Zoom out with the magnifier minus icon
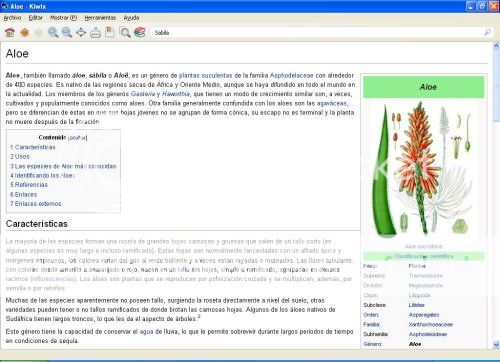Image resolution: width=500 pixels, height=362 pixels. (67, 32)
